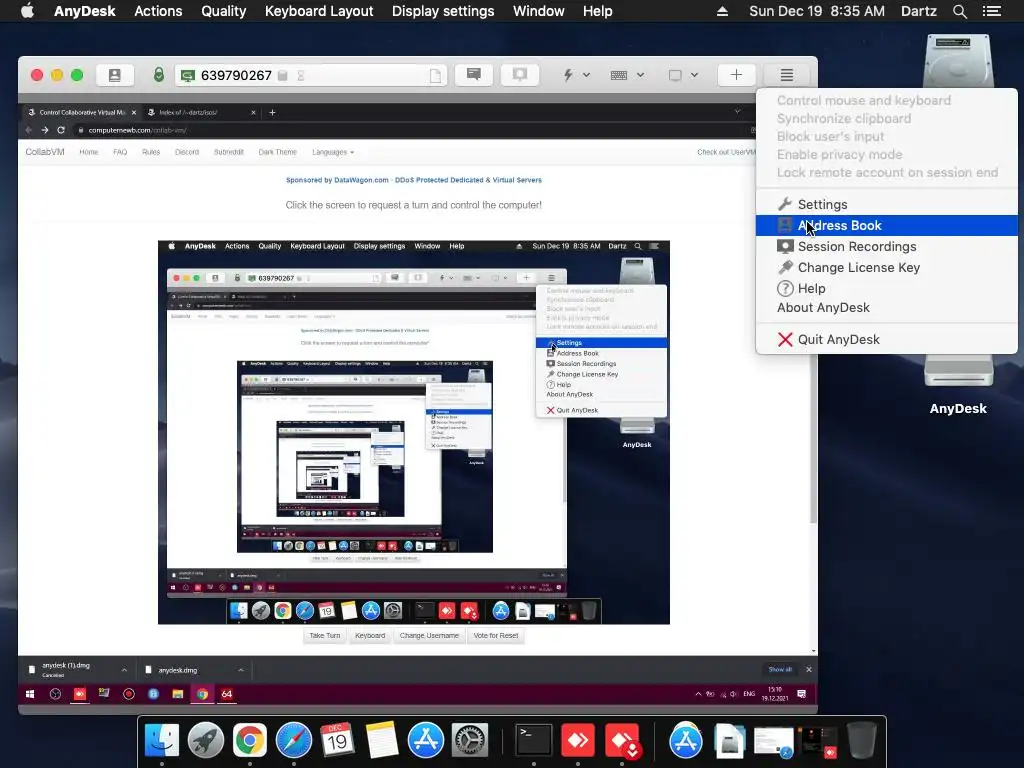Open Windows notification center icon
1024x768 pixels.
802,694
